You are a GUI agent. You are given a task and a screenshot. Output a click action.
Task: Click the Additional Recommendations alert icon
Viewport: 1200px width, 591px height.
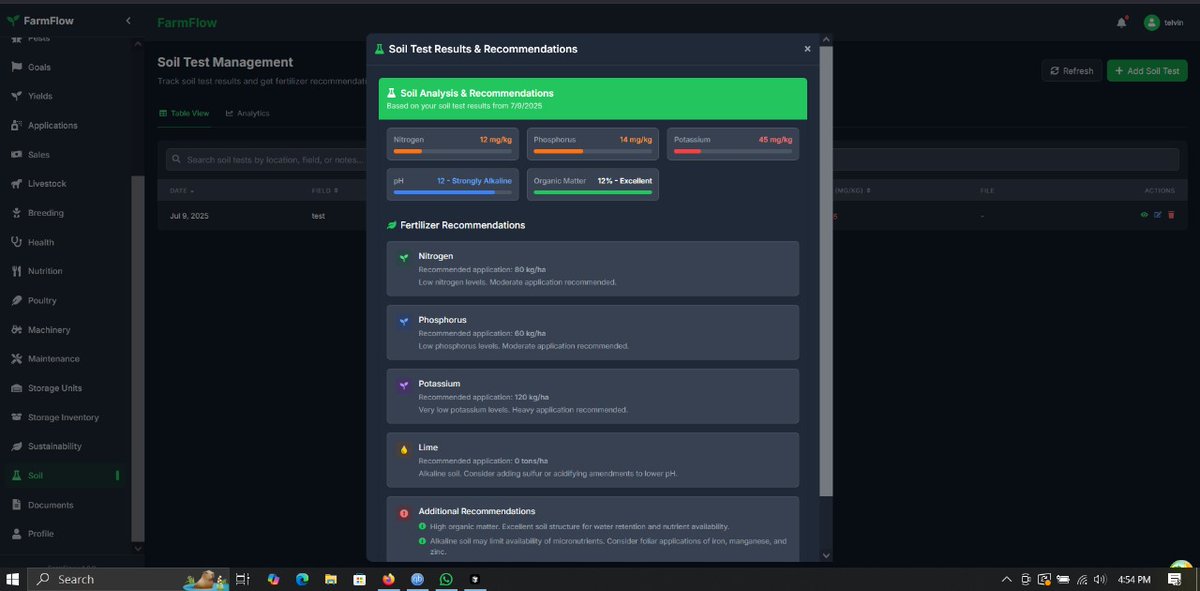[404, 513]
